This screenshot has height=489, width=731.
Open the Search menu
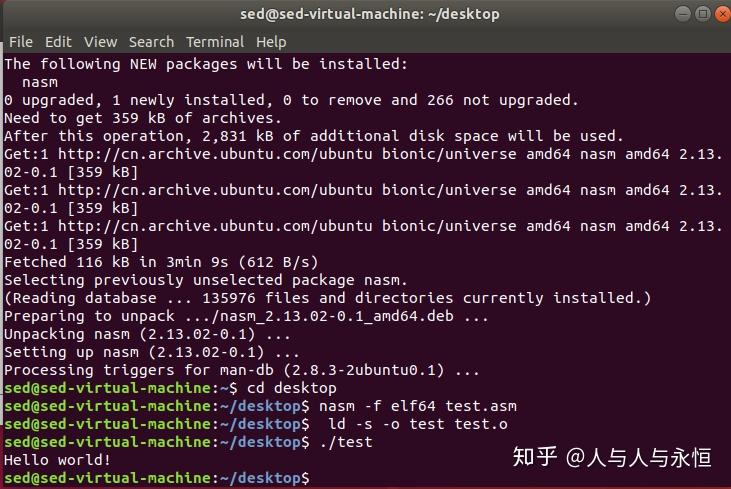[152, 42]
